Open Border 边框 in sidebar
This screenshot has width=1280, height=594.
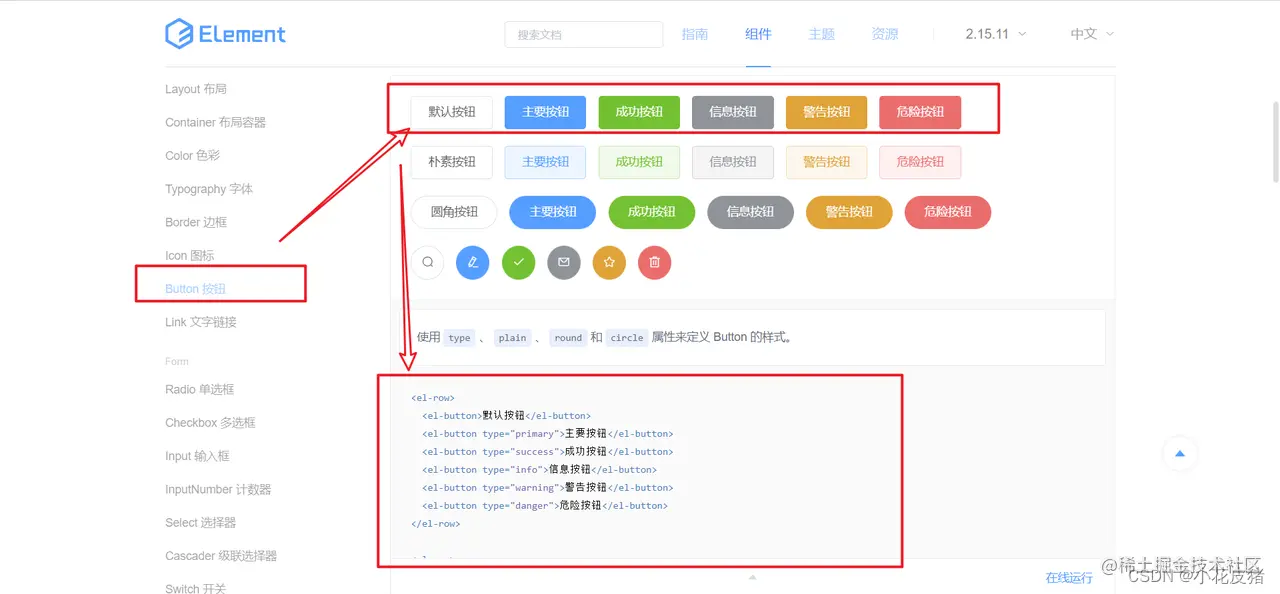coord(196,222)
